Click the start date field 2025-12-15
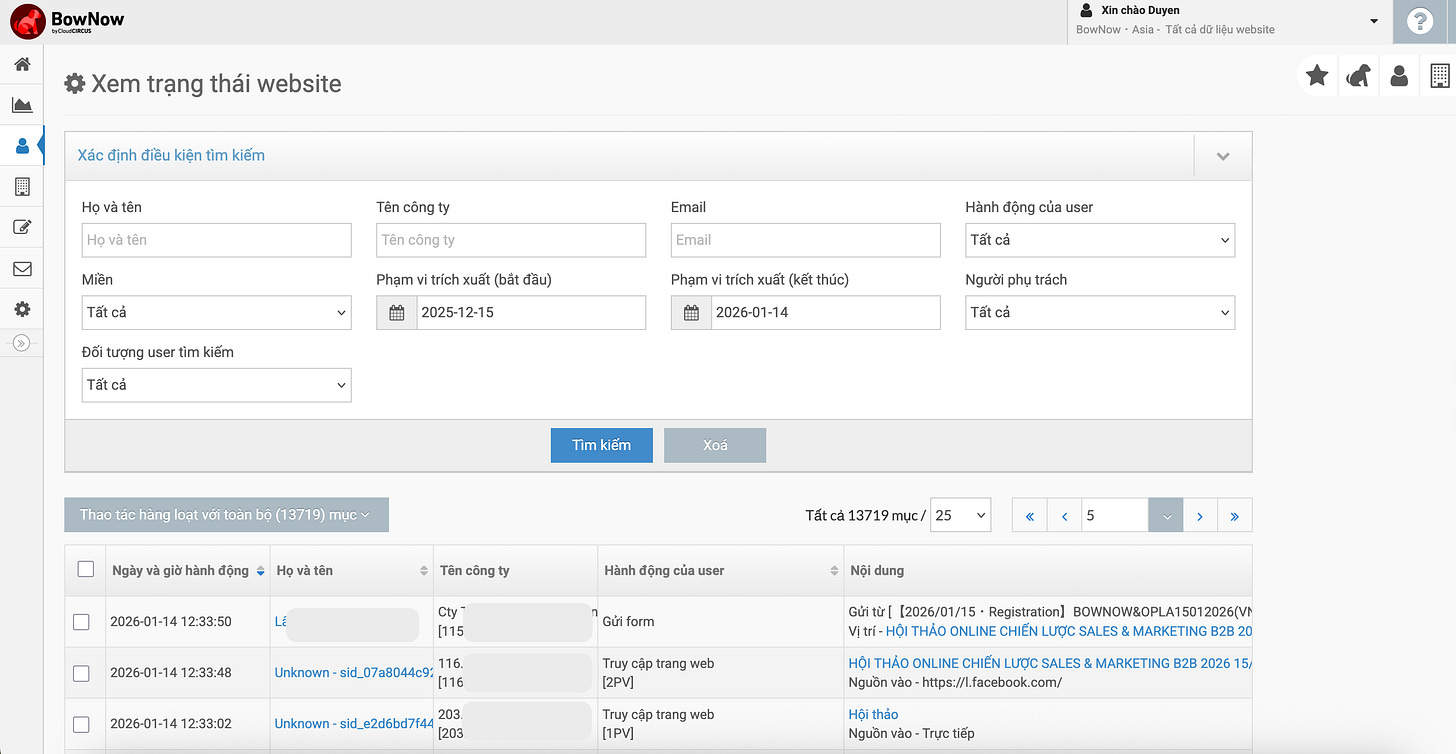 [531, 313]
